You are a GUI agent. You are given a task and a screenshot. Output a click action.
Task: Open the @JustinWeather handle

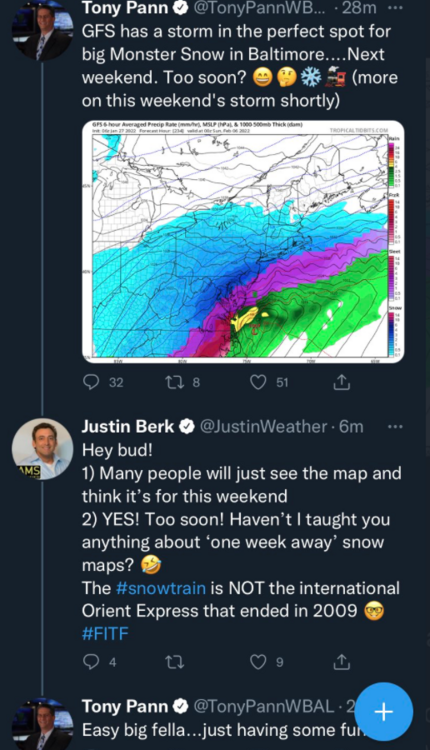(264, 426)
